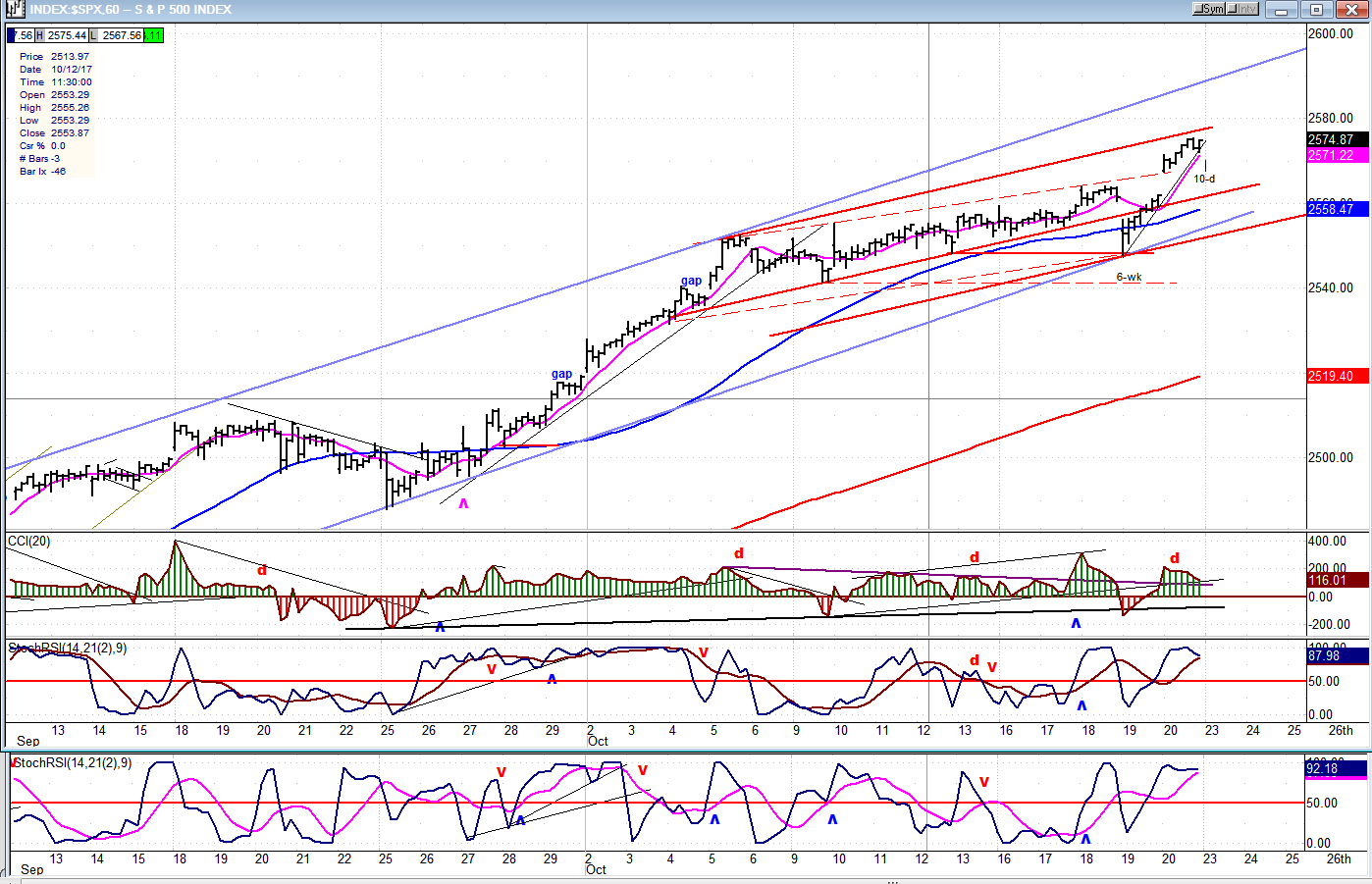Click the StochRSI 87.98 value label
The image size is (1372, 884).
point(1336,656)
